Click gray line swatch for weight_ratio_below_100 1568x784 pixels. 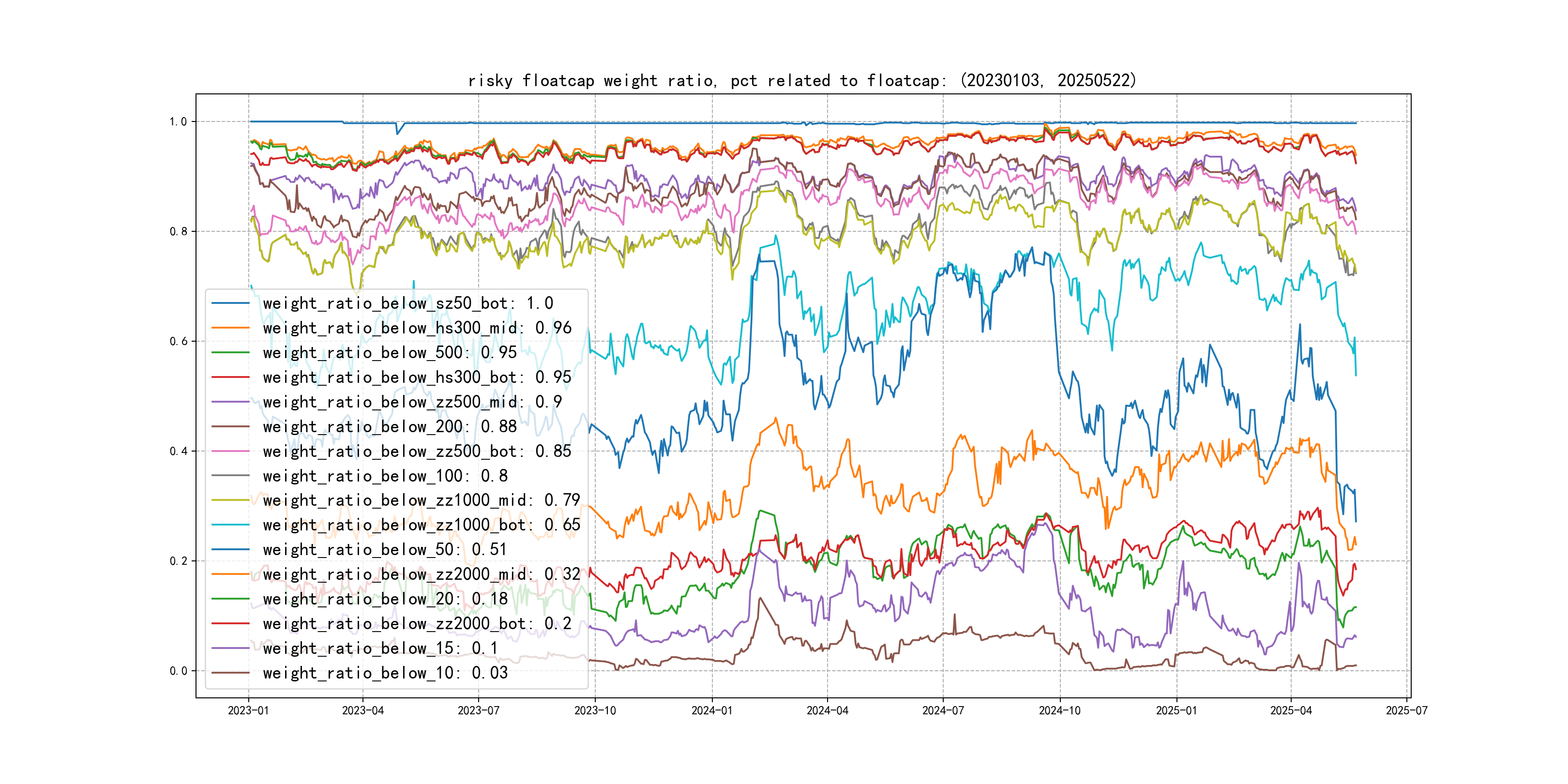point(230,476)
